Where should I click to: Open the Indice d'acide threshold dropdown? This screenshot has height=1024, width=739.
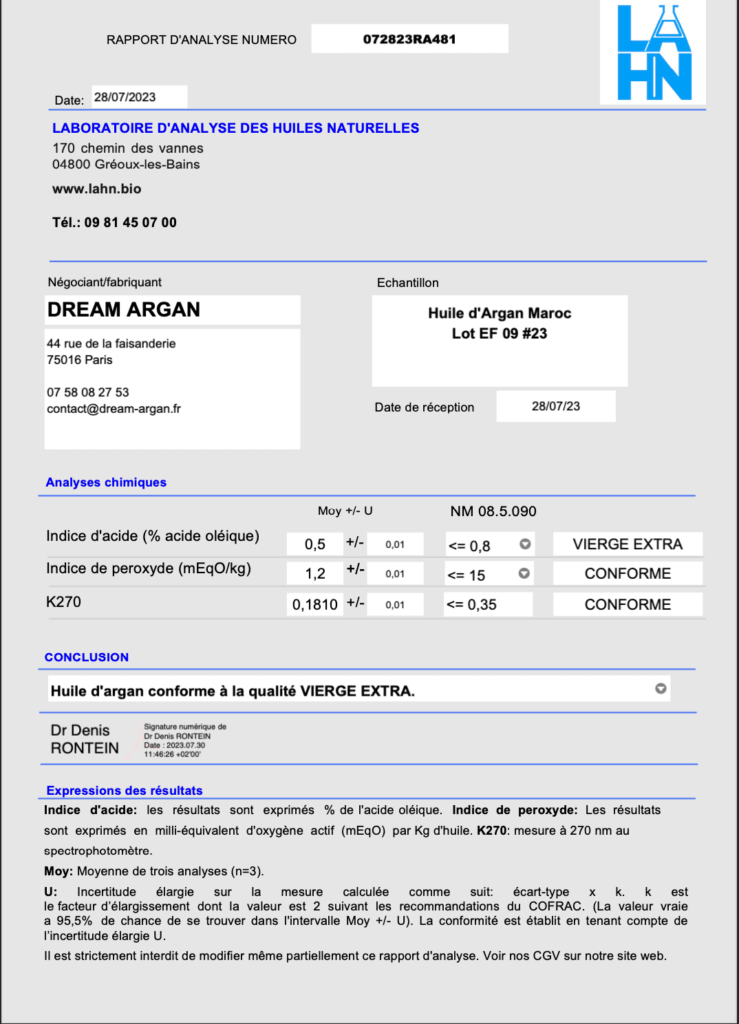pos(525,544)
